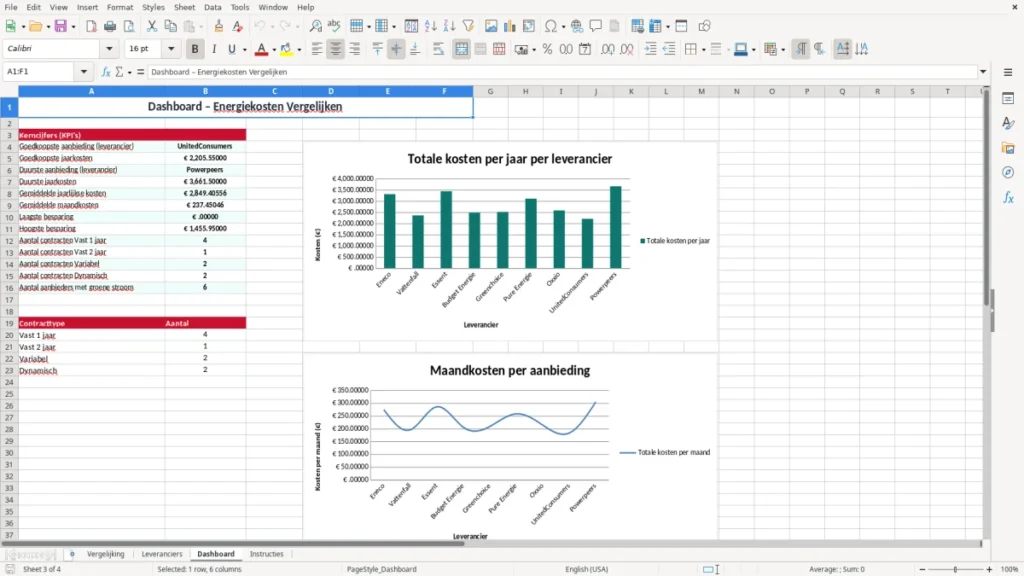The height and width of the screenshot is (576, 1024).
Task: Toggle Bold formatting
Action: [x=195, y=49]
